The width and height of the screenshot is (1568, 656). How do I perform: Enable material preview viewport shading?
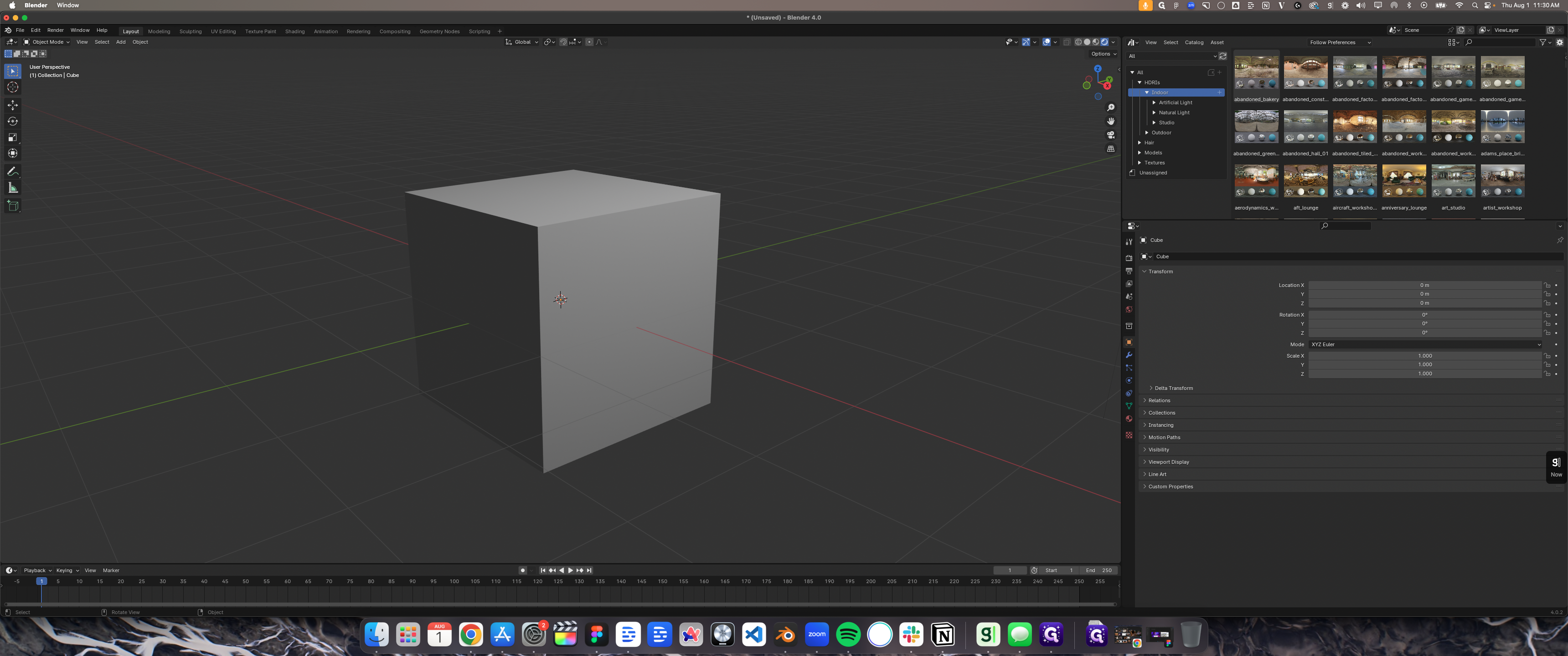[1095, 42]
